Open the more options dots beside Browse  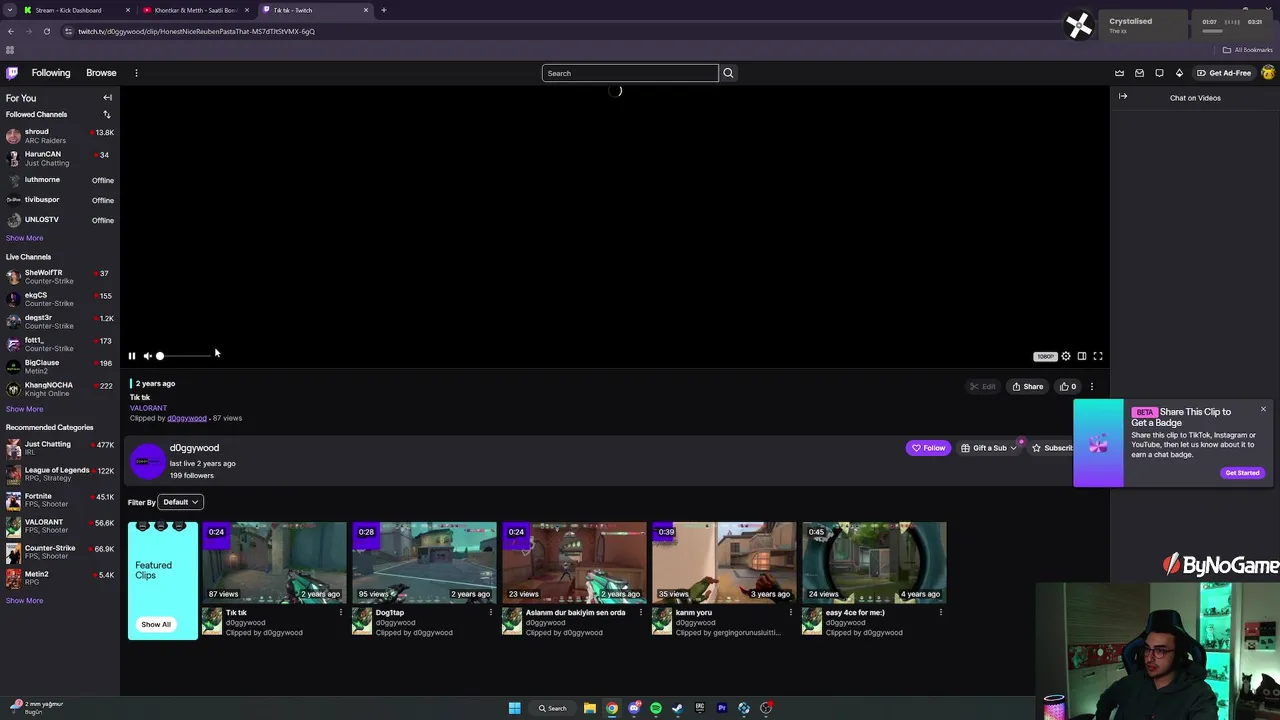(x=136, y=73)
